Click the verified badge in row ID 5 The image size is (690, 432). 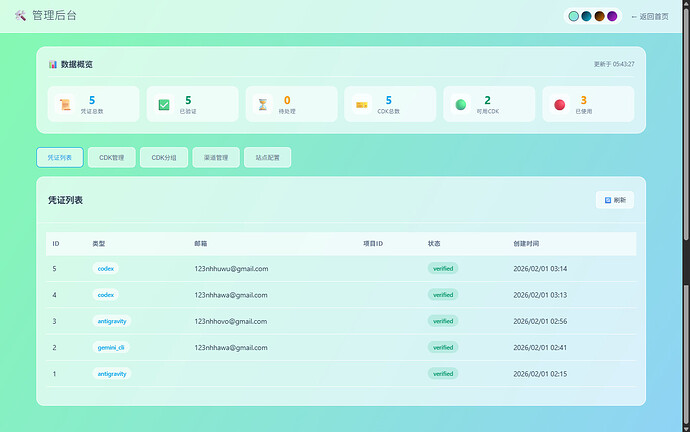443,269
